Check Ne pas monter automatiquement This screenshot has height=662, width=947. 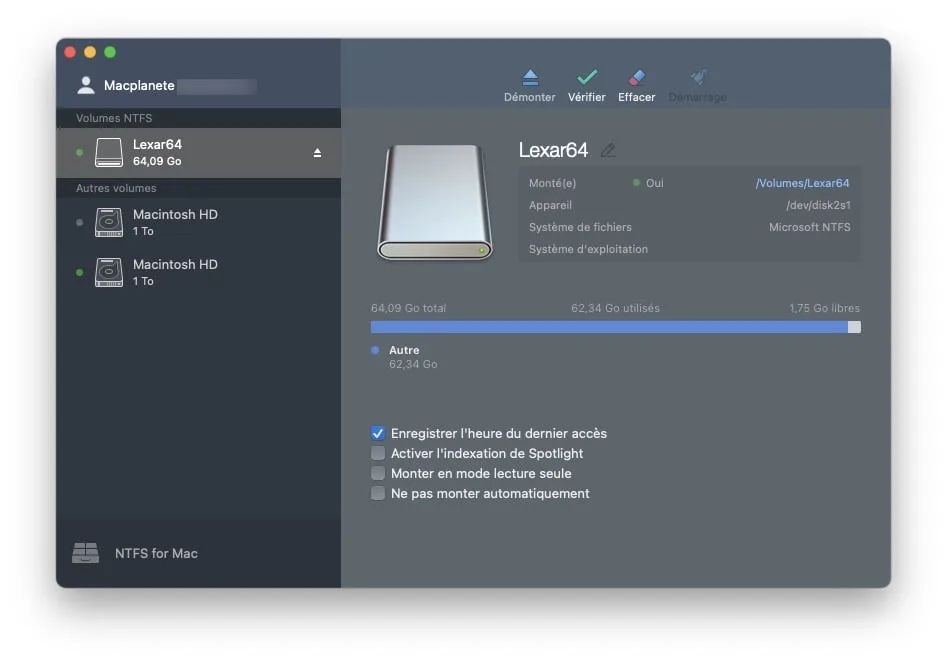(x=378, y=493)
